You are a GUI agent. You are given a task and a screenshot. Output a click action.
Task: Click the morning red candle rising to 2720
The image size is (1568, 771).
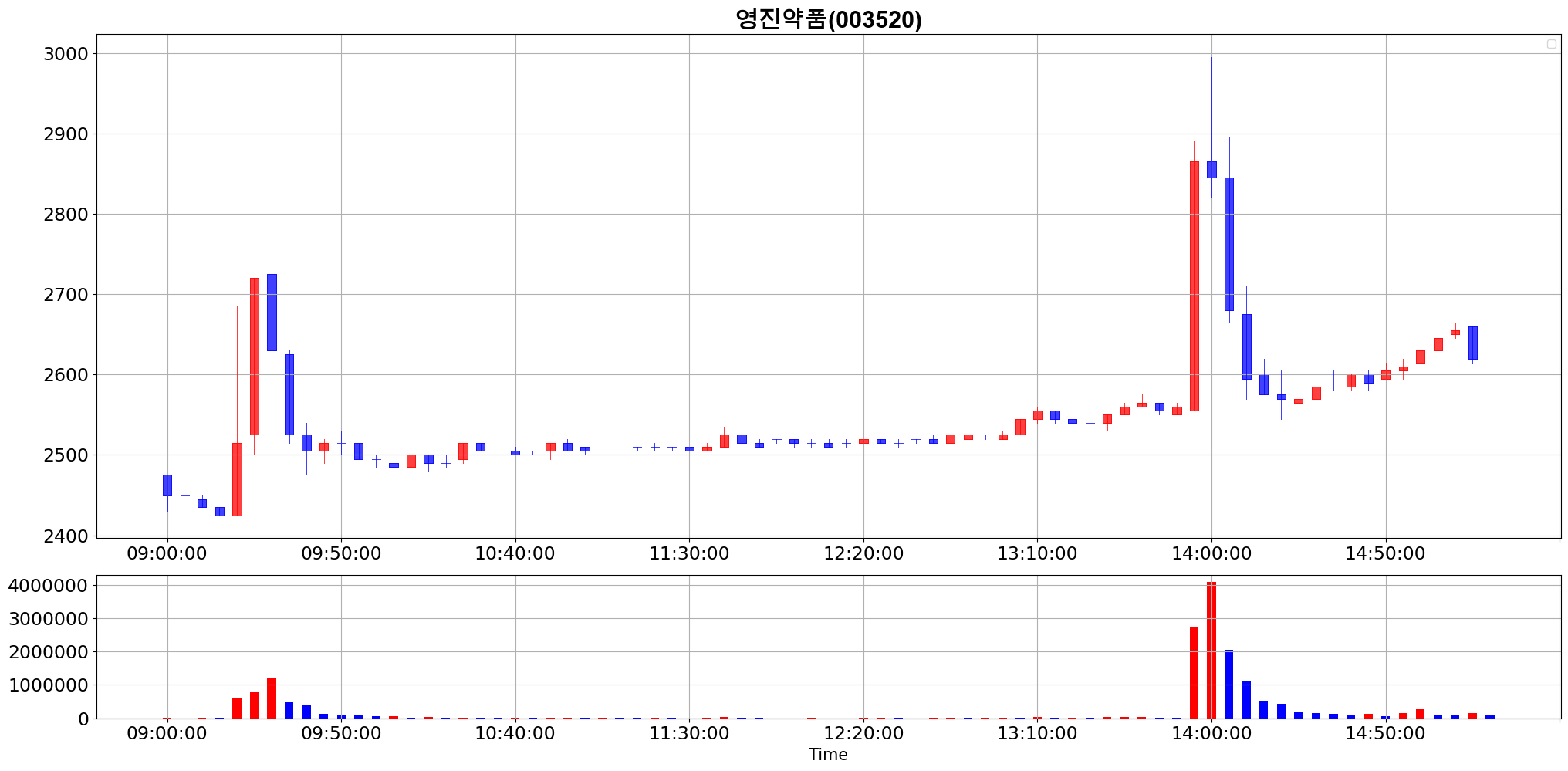(255, 357)
